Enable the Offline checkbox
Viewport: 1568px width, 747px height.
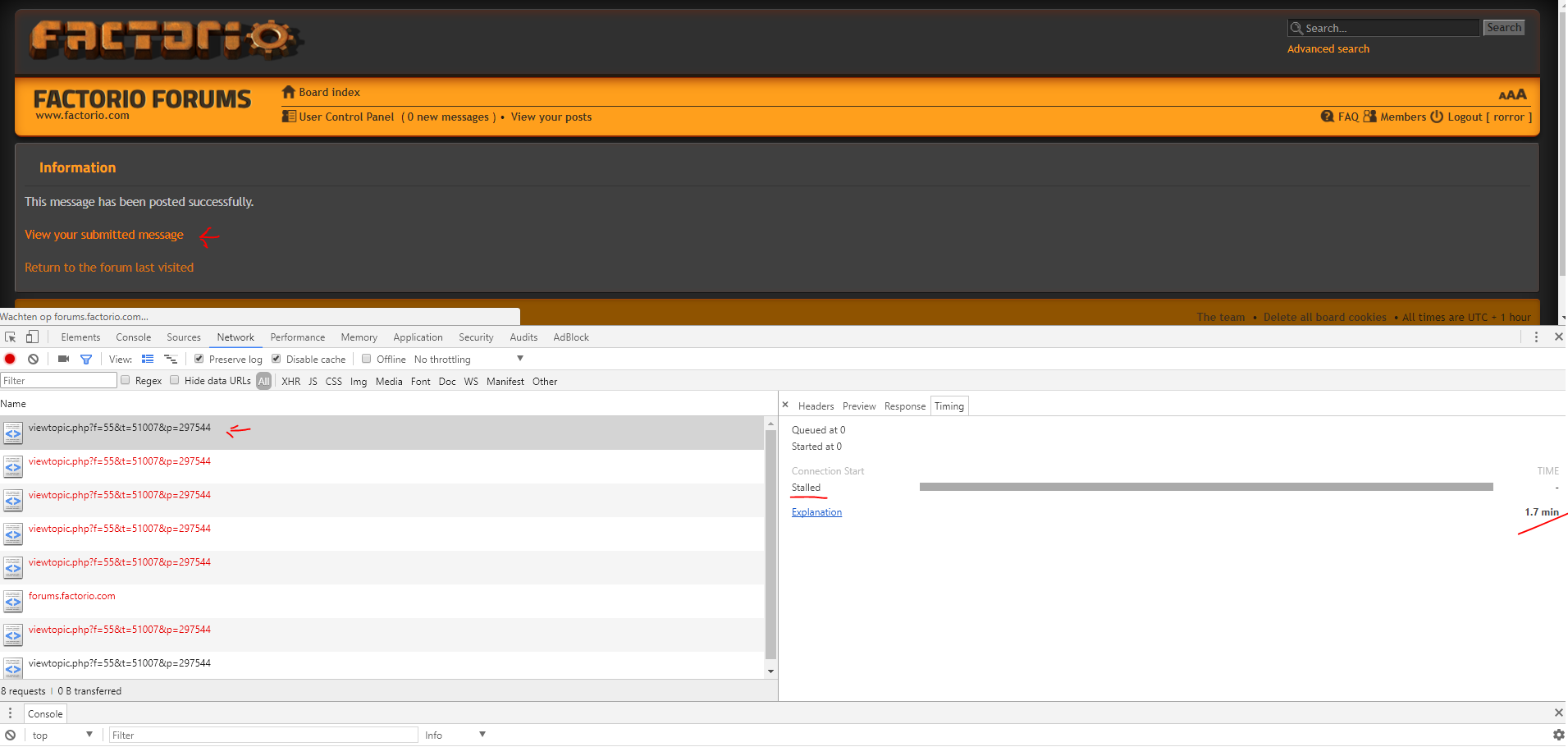[367, 359]
